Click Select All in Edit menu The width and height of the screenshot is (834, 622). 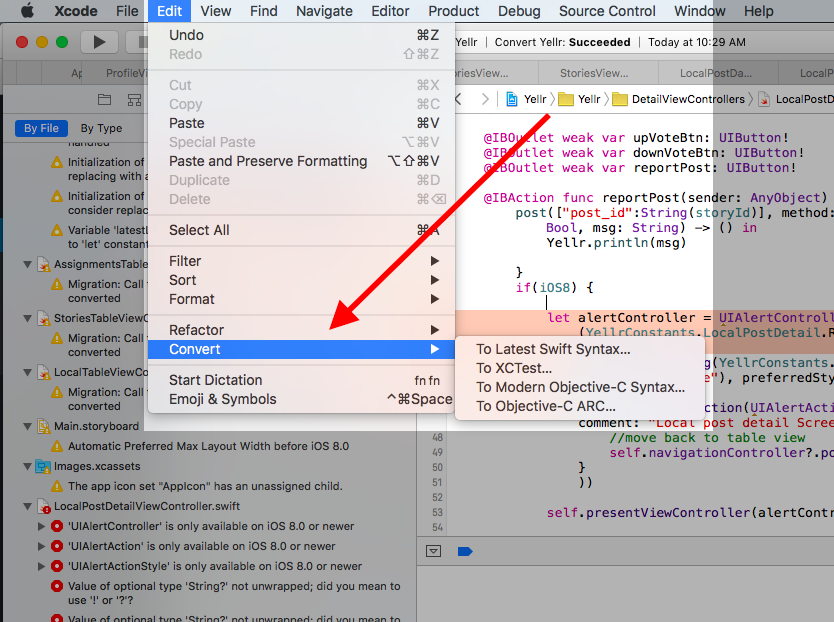(x=199, y=230)
